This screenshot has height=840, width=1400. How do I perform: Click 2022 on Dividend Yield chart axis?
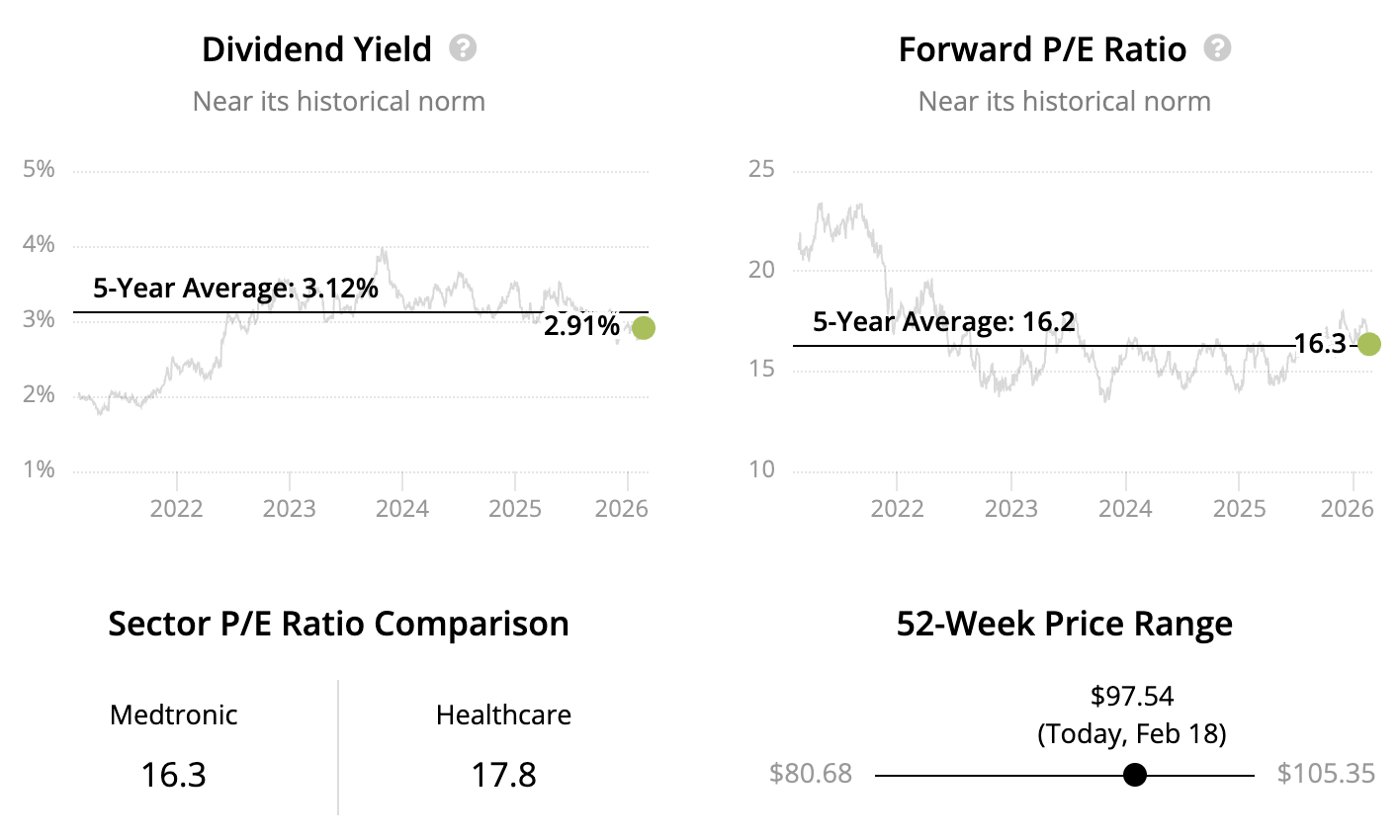176,509
